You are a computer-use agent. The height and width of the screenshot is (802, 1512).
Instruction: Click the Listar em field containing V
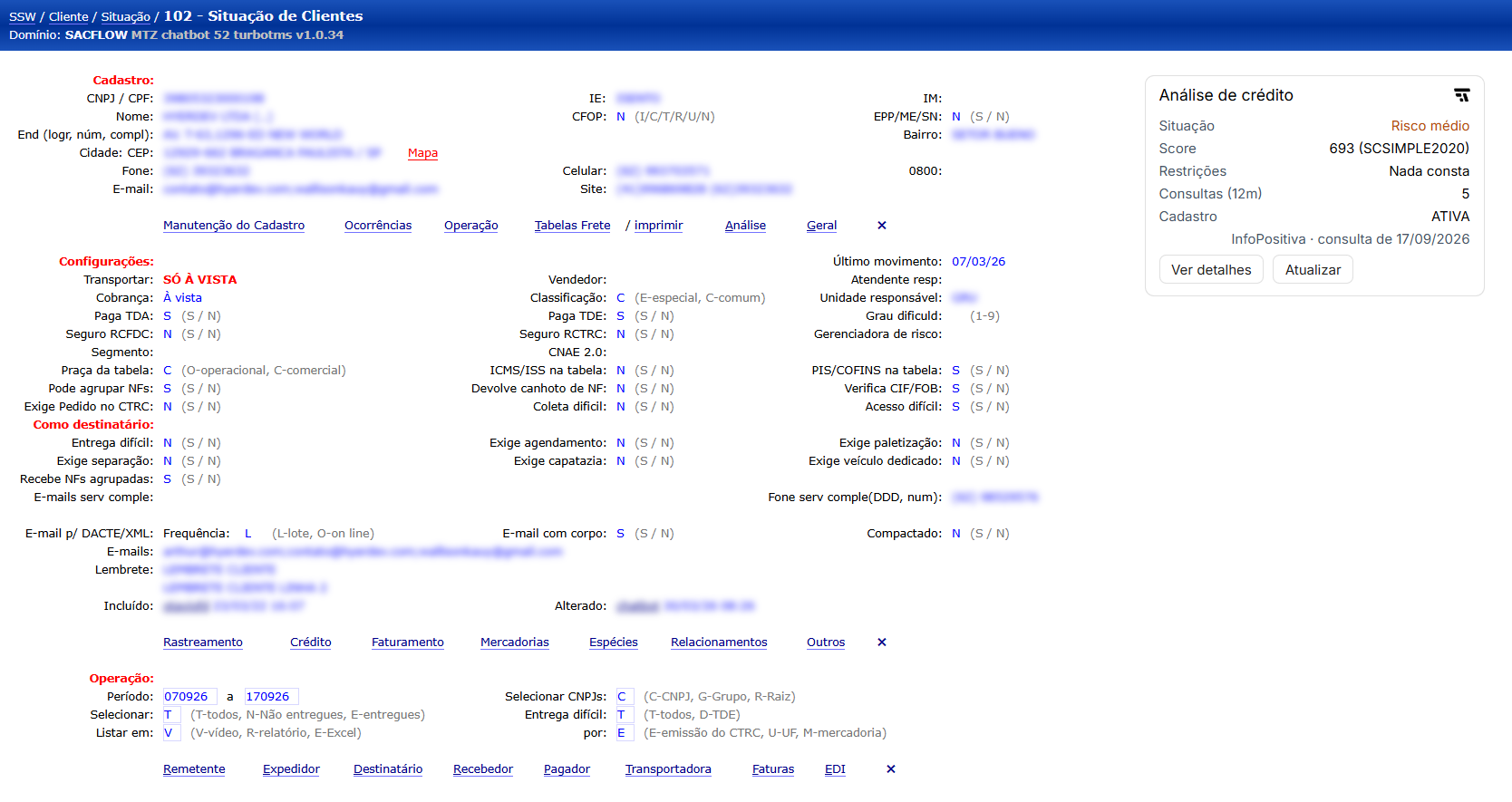click(171, 733)
